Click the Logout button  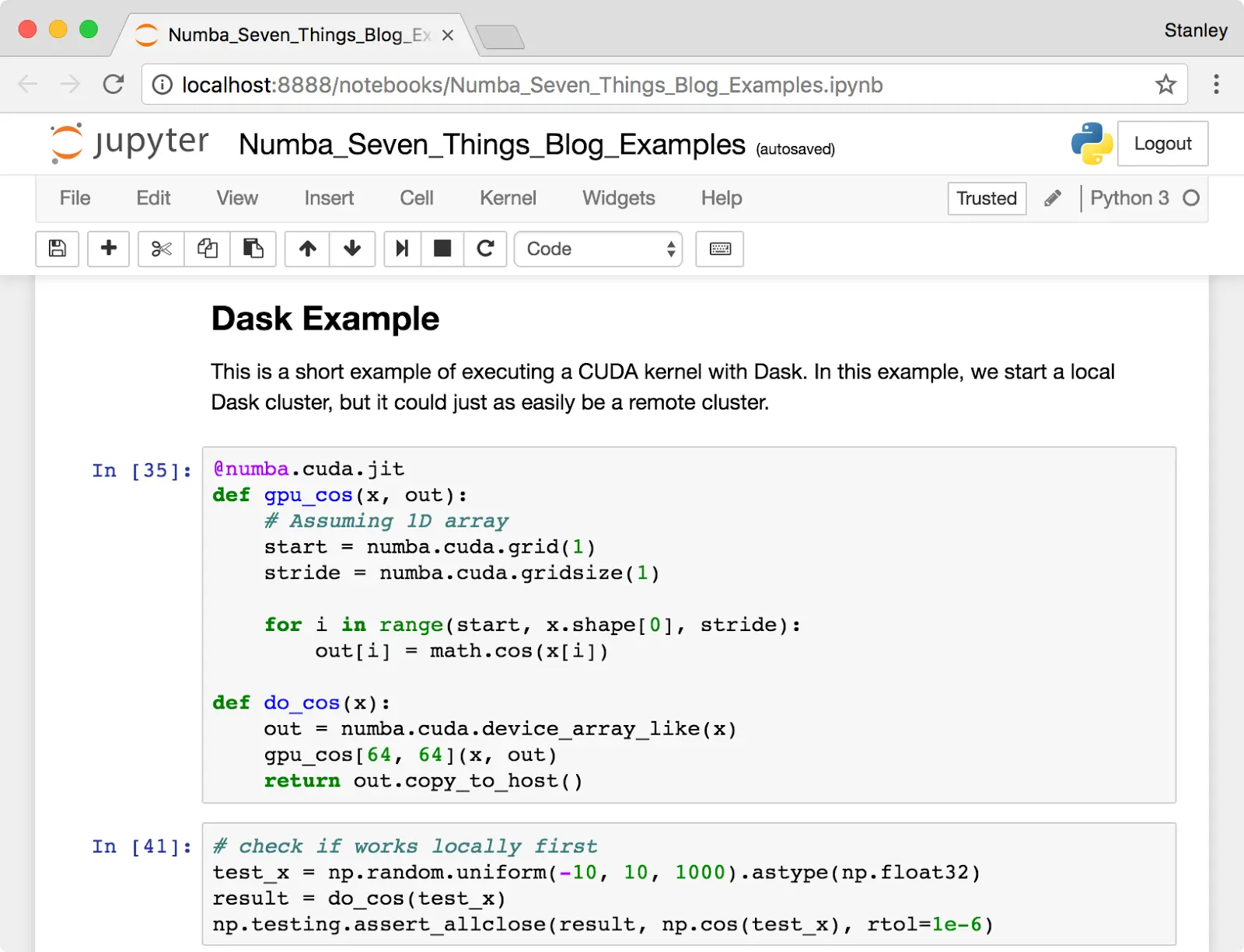point(1162,143)
